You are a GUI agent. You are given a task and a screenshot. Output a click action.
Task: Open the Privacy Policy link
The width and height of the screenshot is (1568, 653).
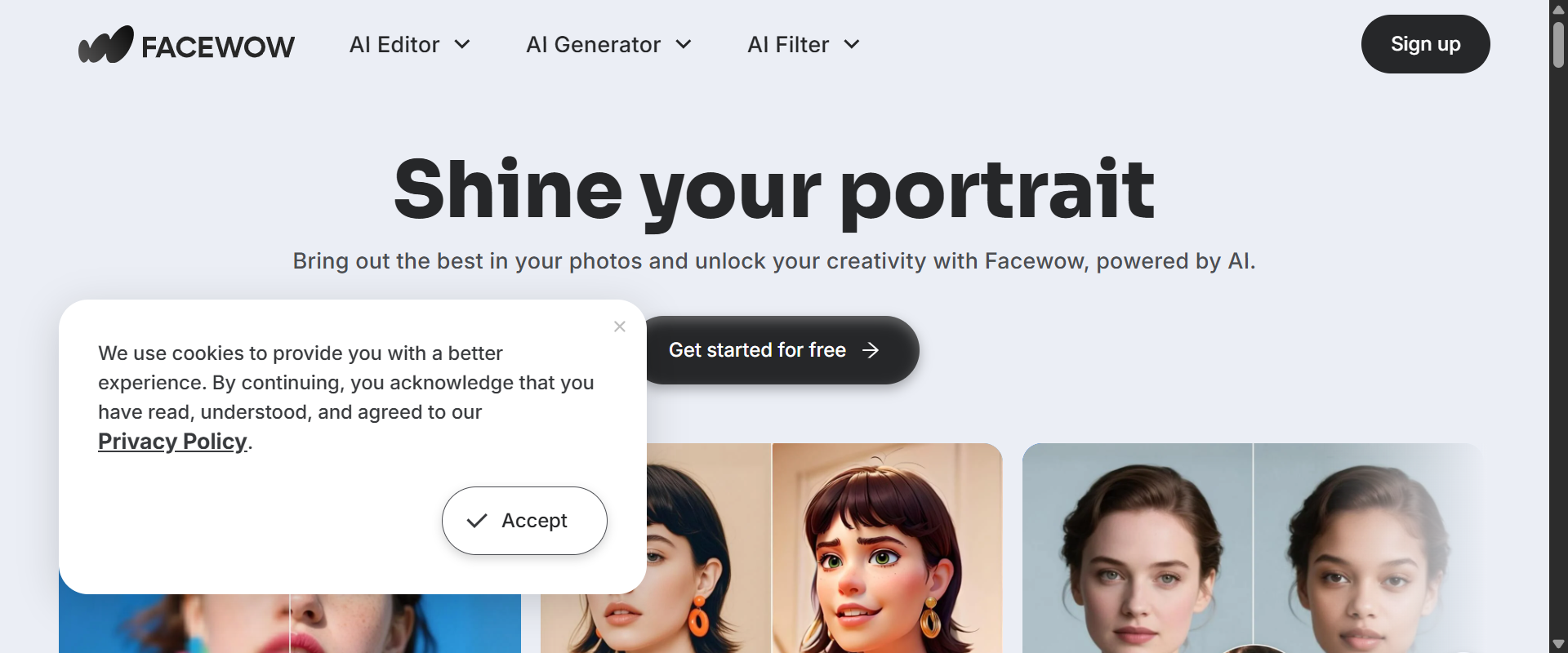click(171, 441)
